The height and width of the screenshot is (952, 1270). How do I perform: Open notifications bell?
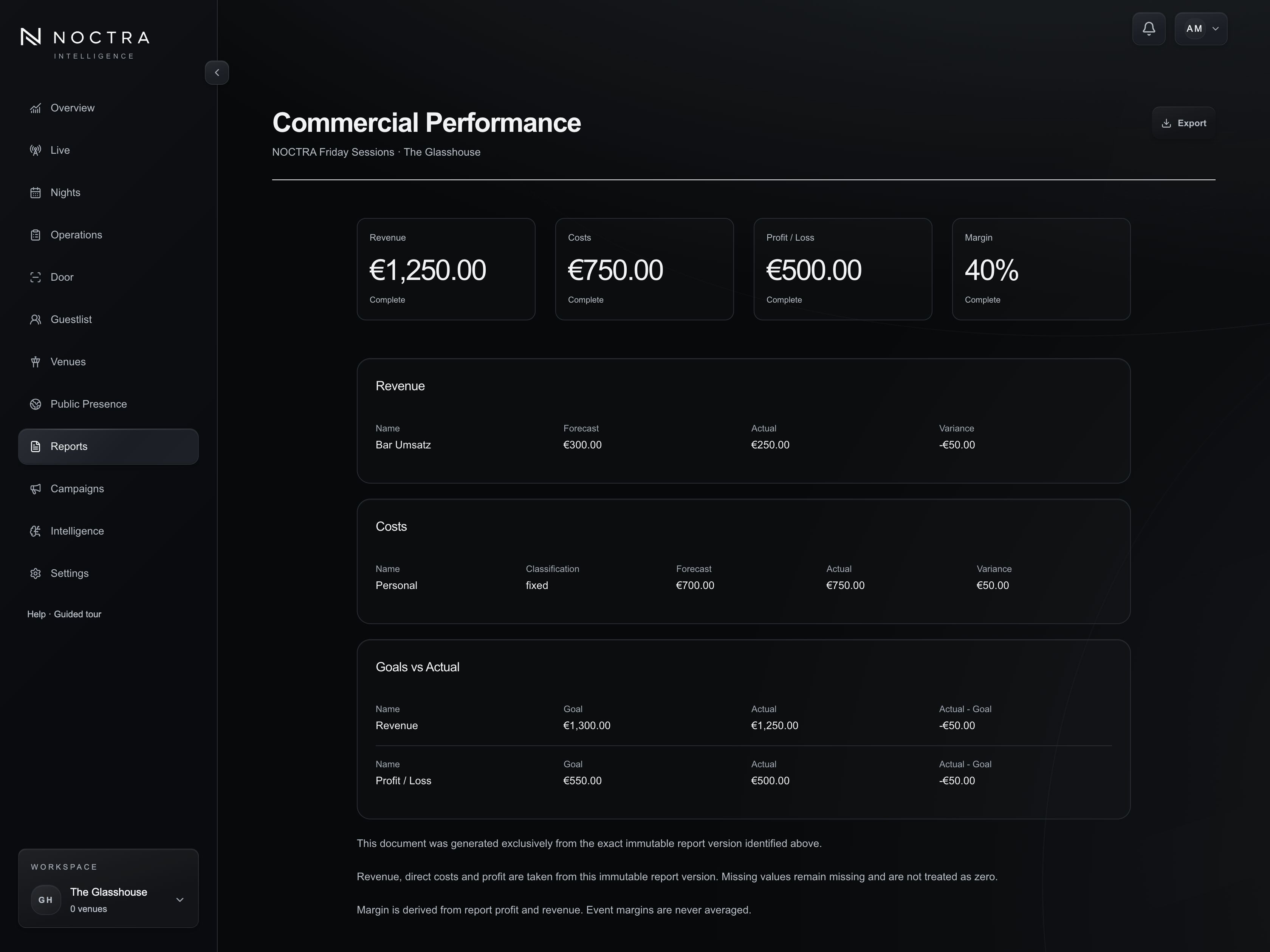point(1149,29)
